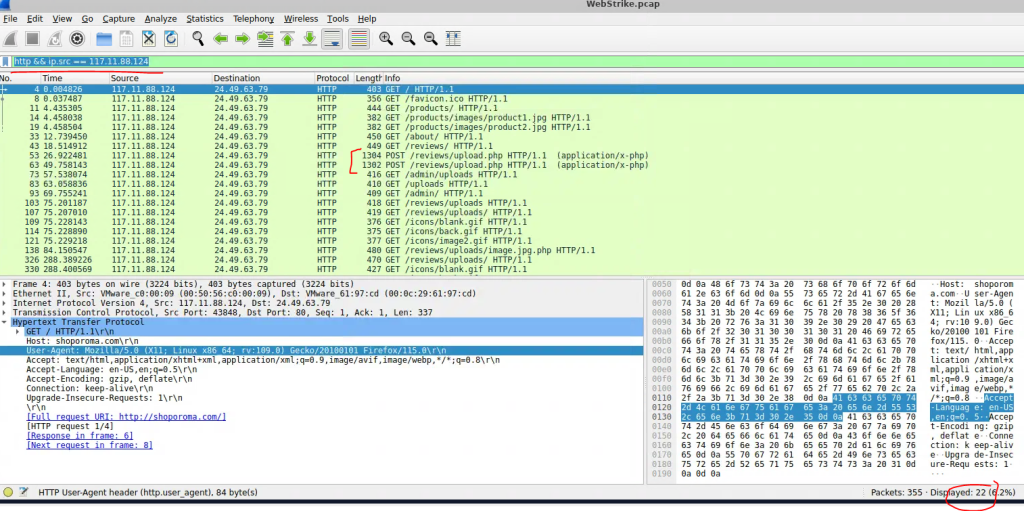The image size is (1024, 511).
Task: Click the Find packet magnifier icon
Action: click(x=198, y=39)
